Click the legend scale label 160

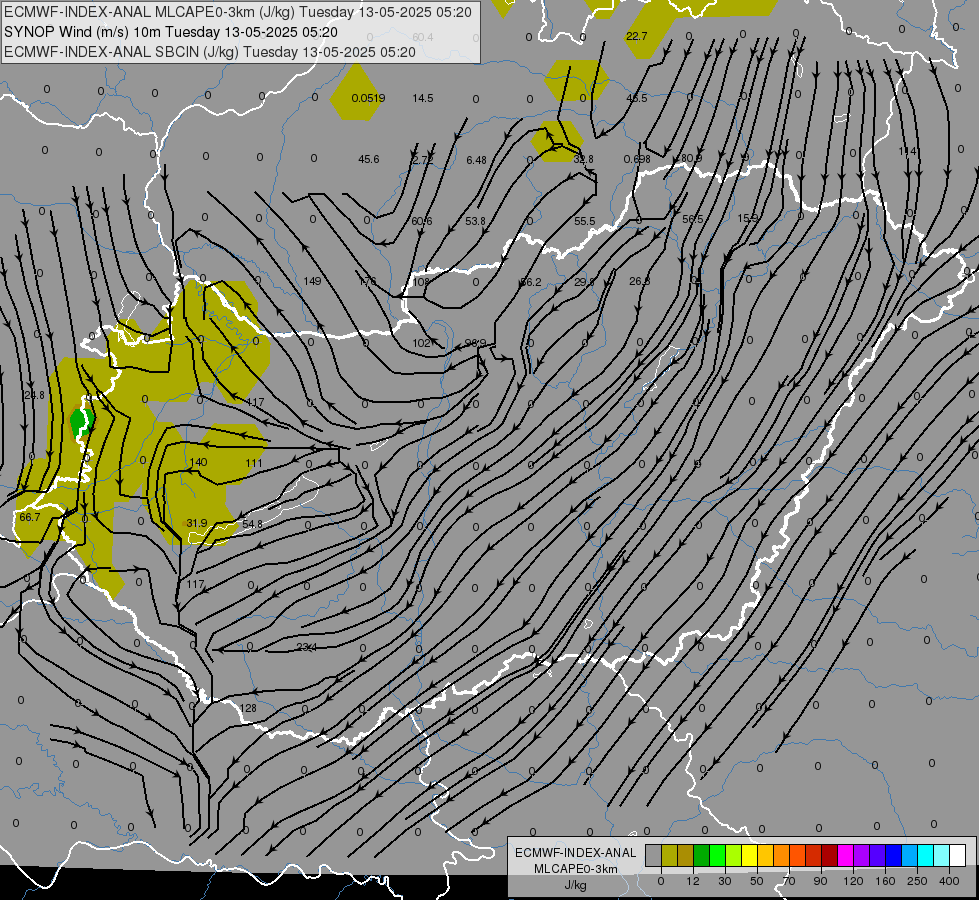coord(885,881)
